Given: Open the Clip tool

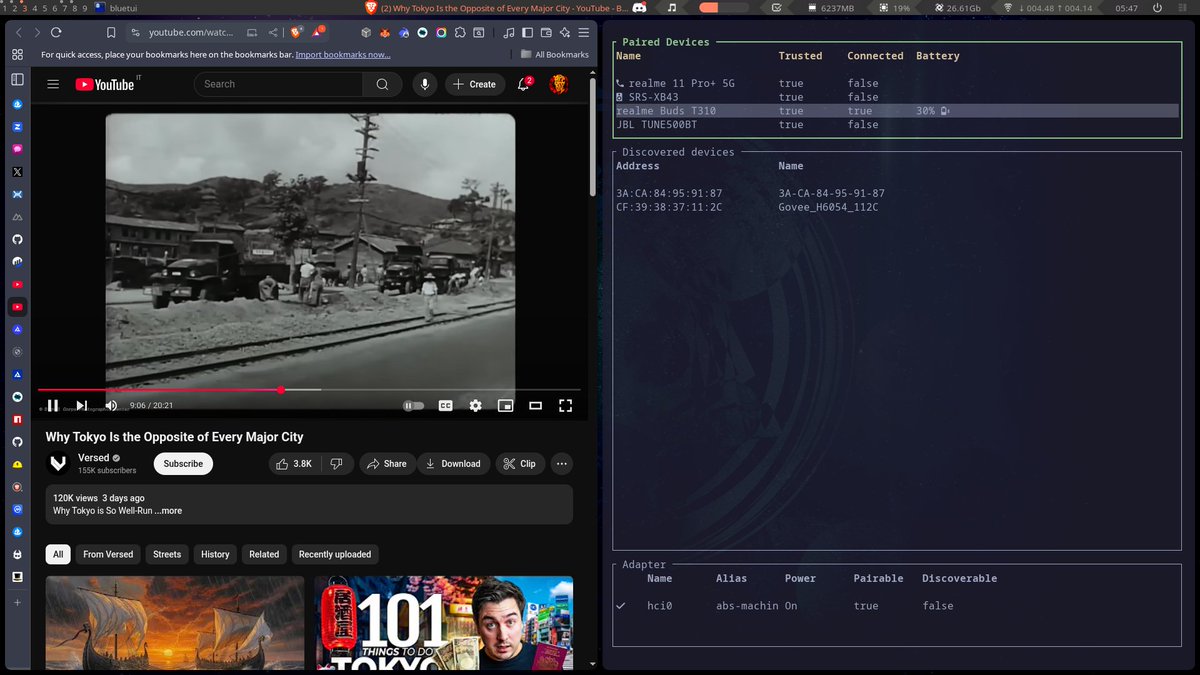Looking at the screenshot, I should (519, 464).
